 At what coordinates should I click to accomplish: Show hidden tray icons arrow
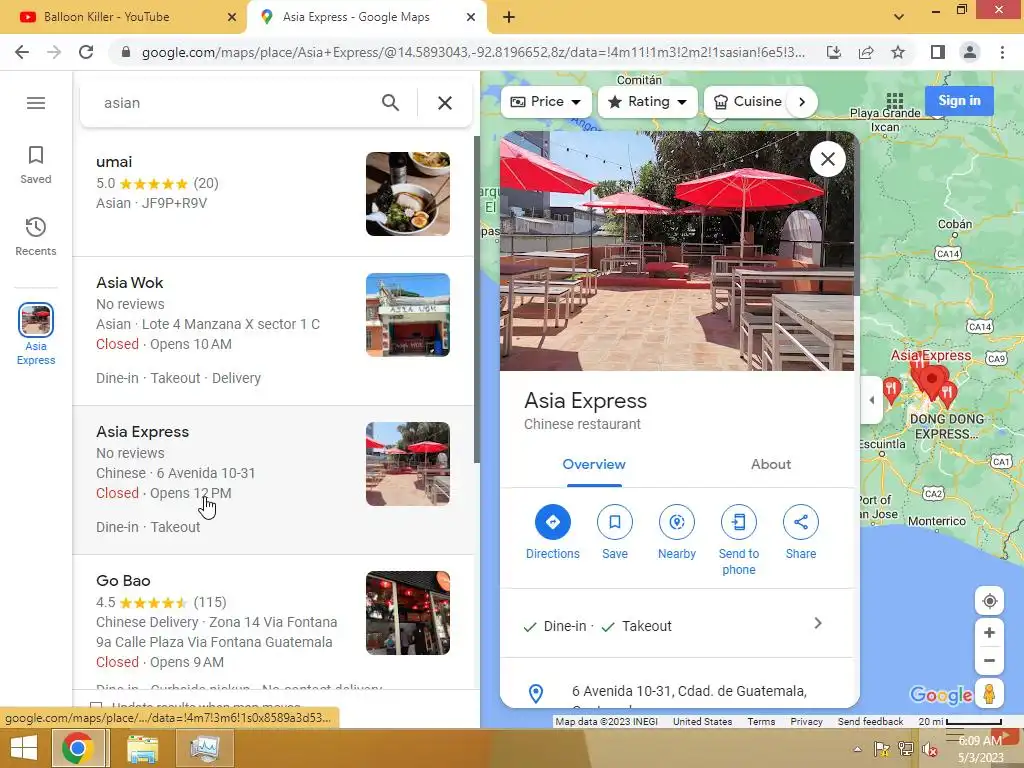tap(857, 749)
